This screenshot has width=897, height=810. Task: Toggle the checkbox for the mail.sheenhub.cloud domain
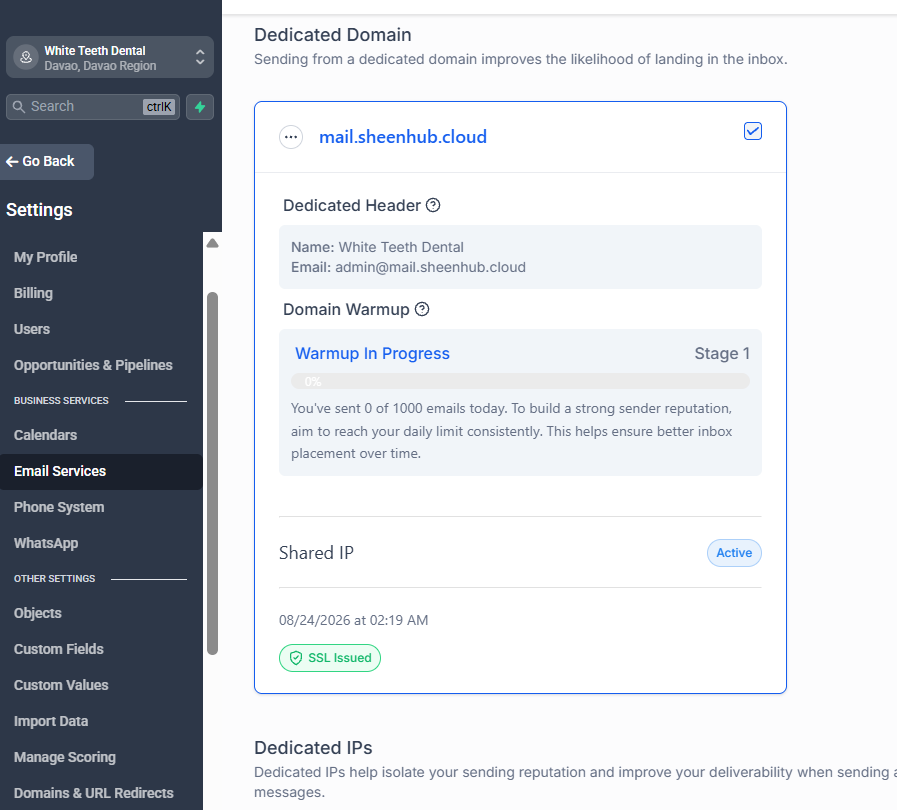[x=752, y=131]
